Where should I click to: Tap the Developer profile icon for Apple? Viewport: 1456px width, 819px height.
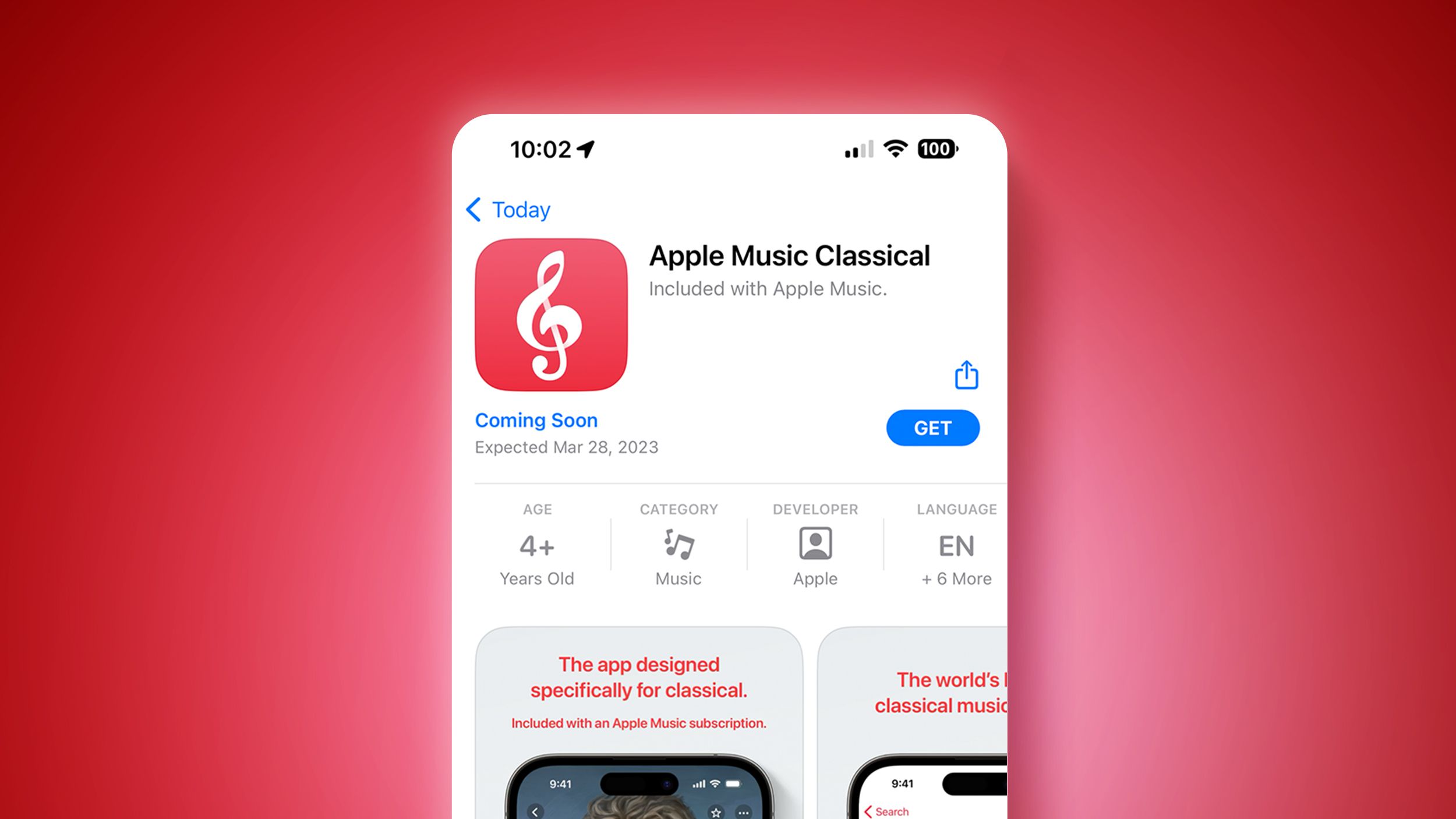[x=815, y=545]
